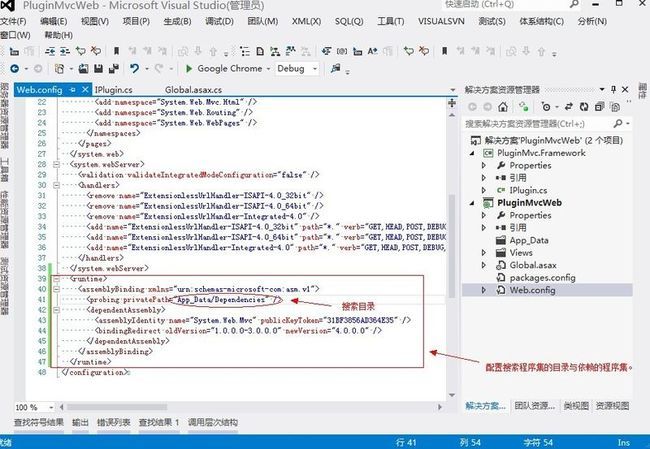Image resolution: width=650 pixels, height=449 pixels.
Task: Click the 快速启动 quick launch input box
Action: pyautogui.click(x=505, y=5)
